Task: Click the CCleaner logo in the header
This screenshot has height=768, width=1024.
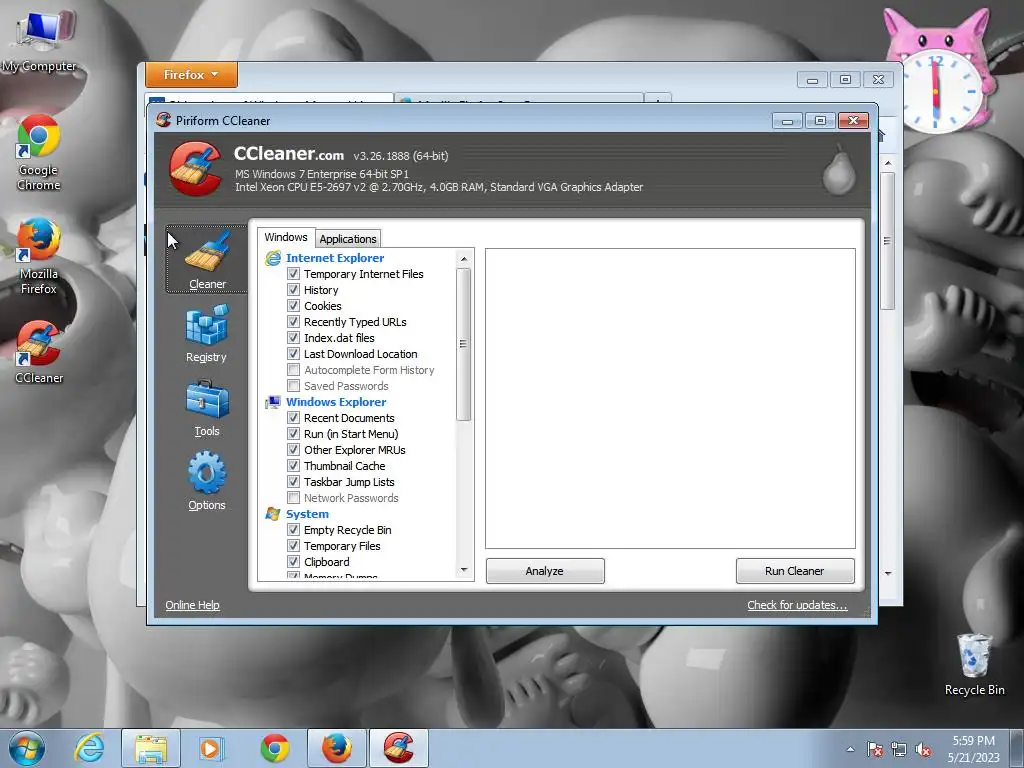Action: pos(195,168)
